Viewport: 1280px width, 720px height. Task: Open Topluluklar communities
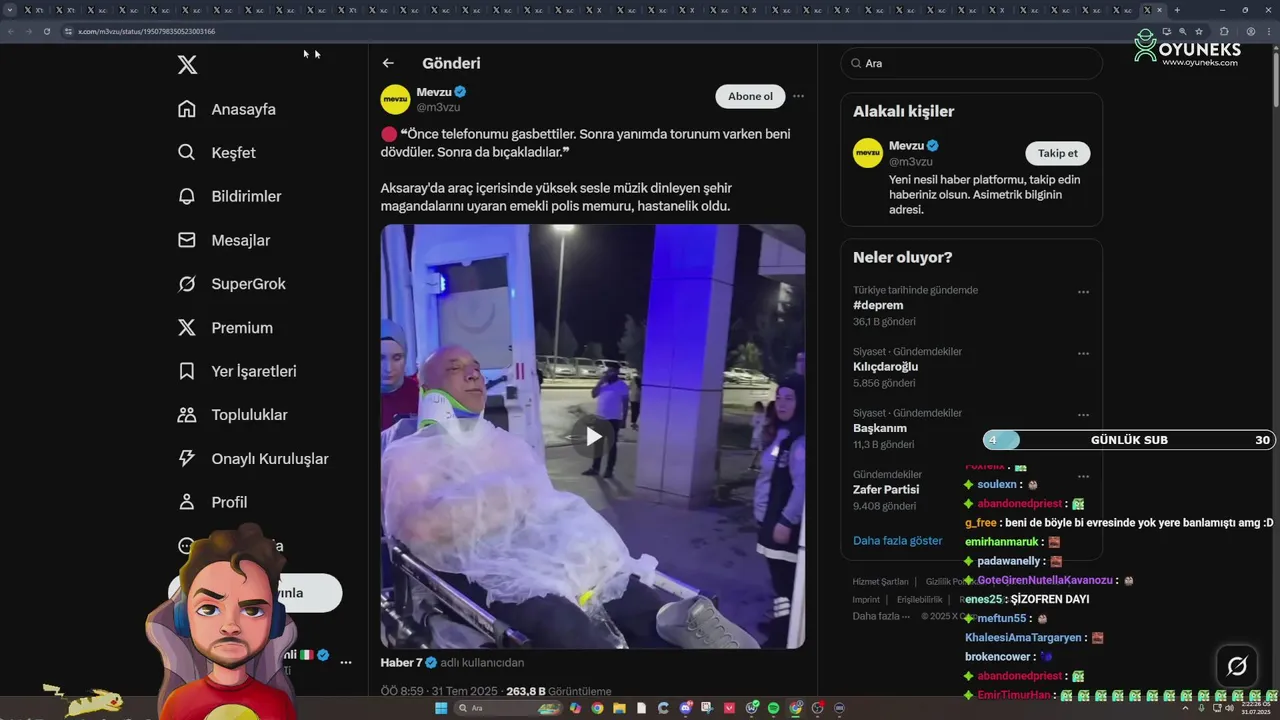pos(232,415)
